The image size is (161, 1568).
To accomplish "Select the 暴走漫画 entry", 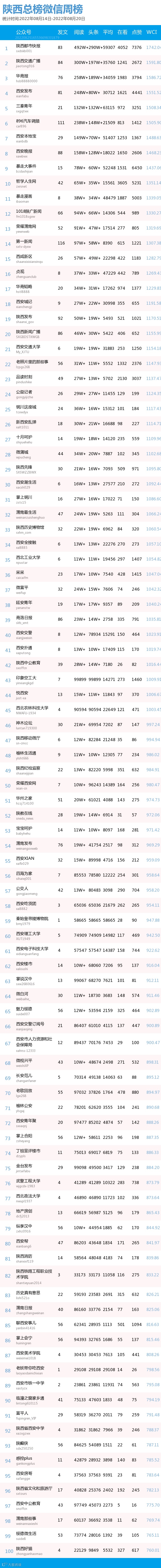I will pos(24,196).
